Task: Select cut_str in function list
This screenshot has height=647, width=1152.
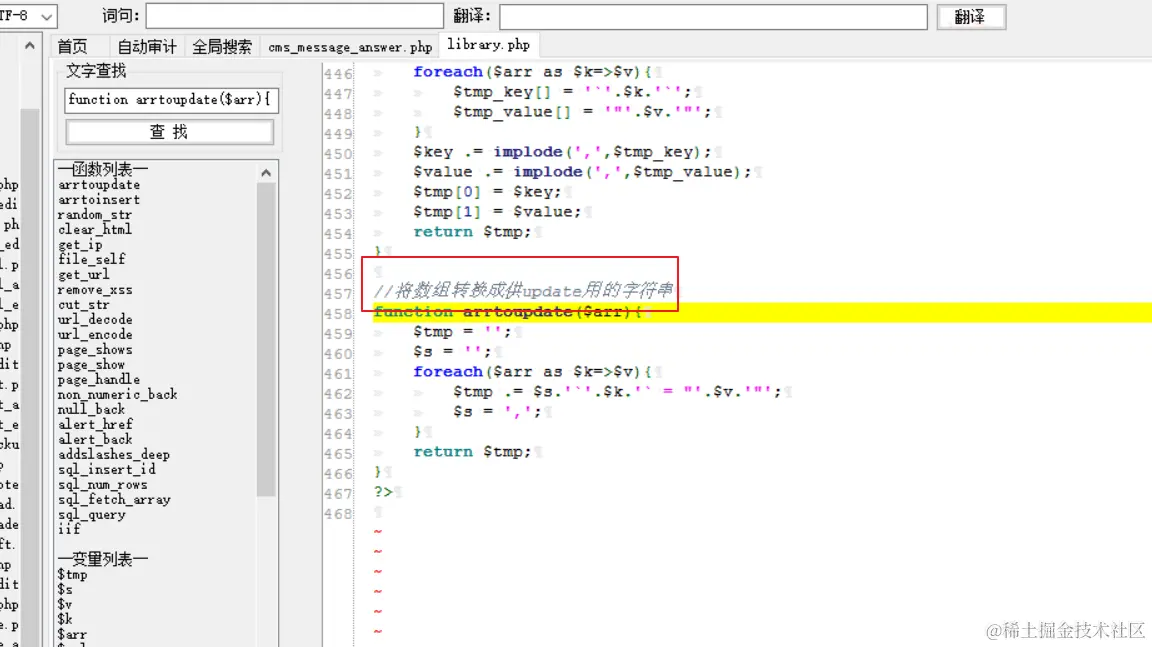Action: coord(84,305)
